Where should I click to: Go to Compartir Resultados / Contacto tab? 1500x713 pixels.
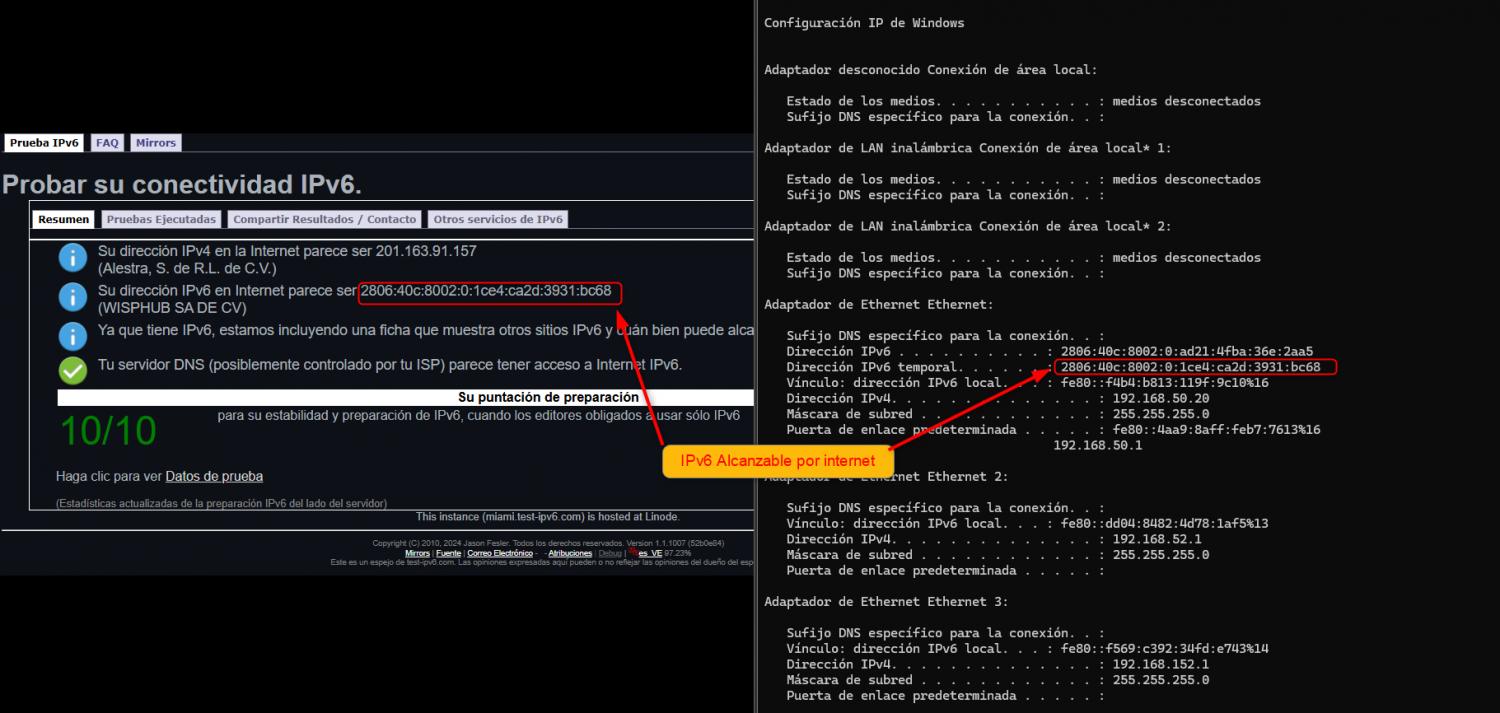coord(324,219)
